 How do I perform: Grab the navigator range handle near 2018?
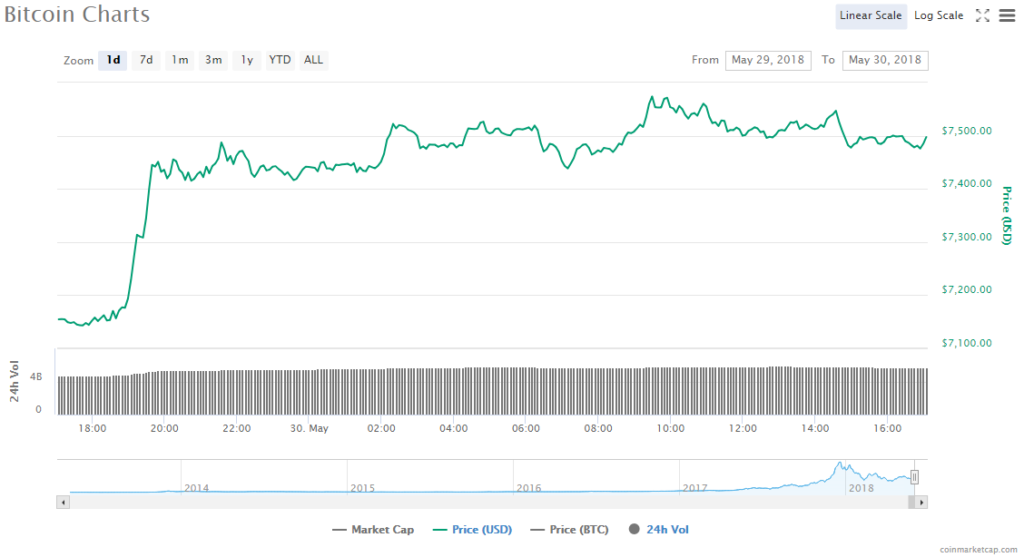(914, 477)
